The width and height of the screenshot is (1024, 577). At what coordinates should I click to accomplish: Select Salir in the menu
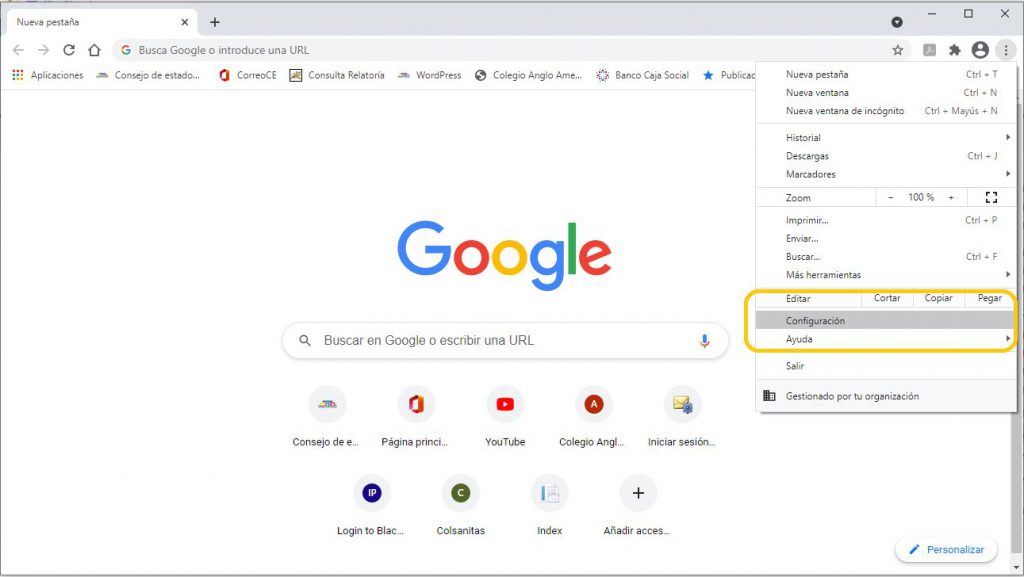886,366
